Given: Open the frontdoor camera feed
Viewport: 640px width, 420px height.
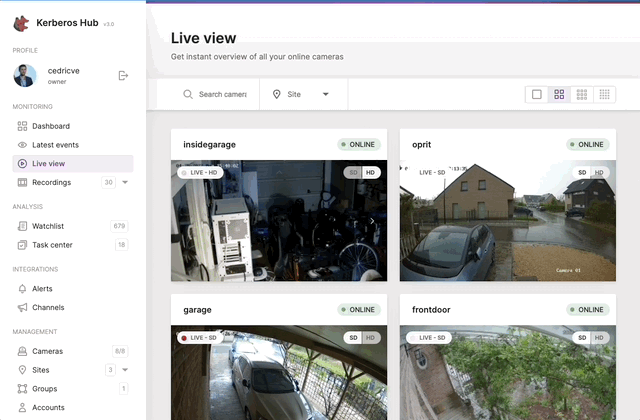Looking at the screenshot, I should [508, 373].
